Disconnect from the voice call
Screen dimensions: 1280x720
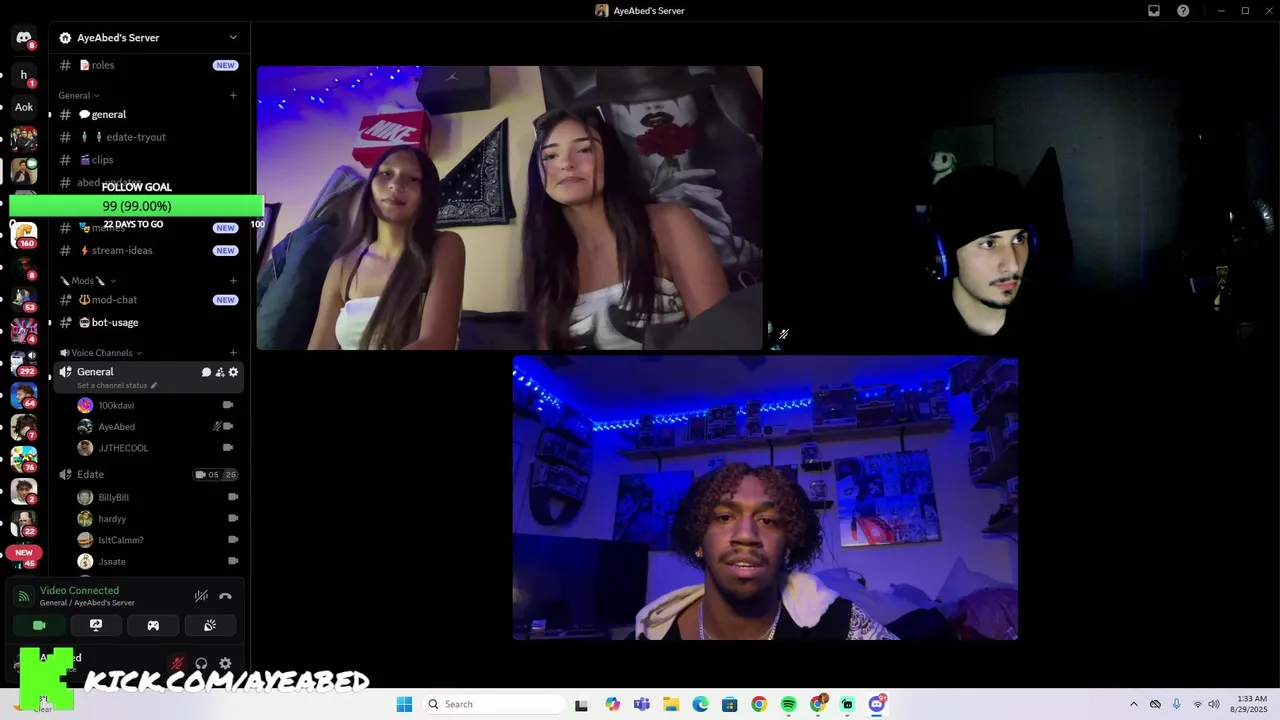225,596
